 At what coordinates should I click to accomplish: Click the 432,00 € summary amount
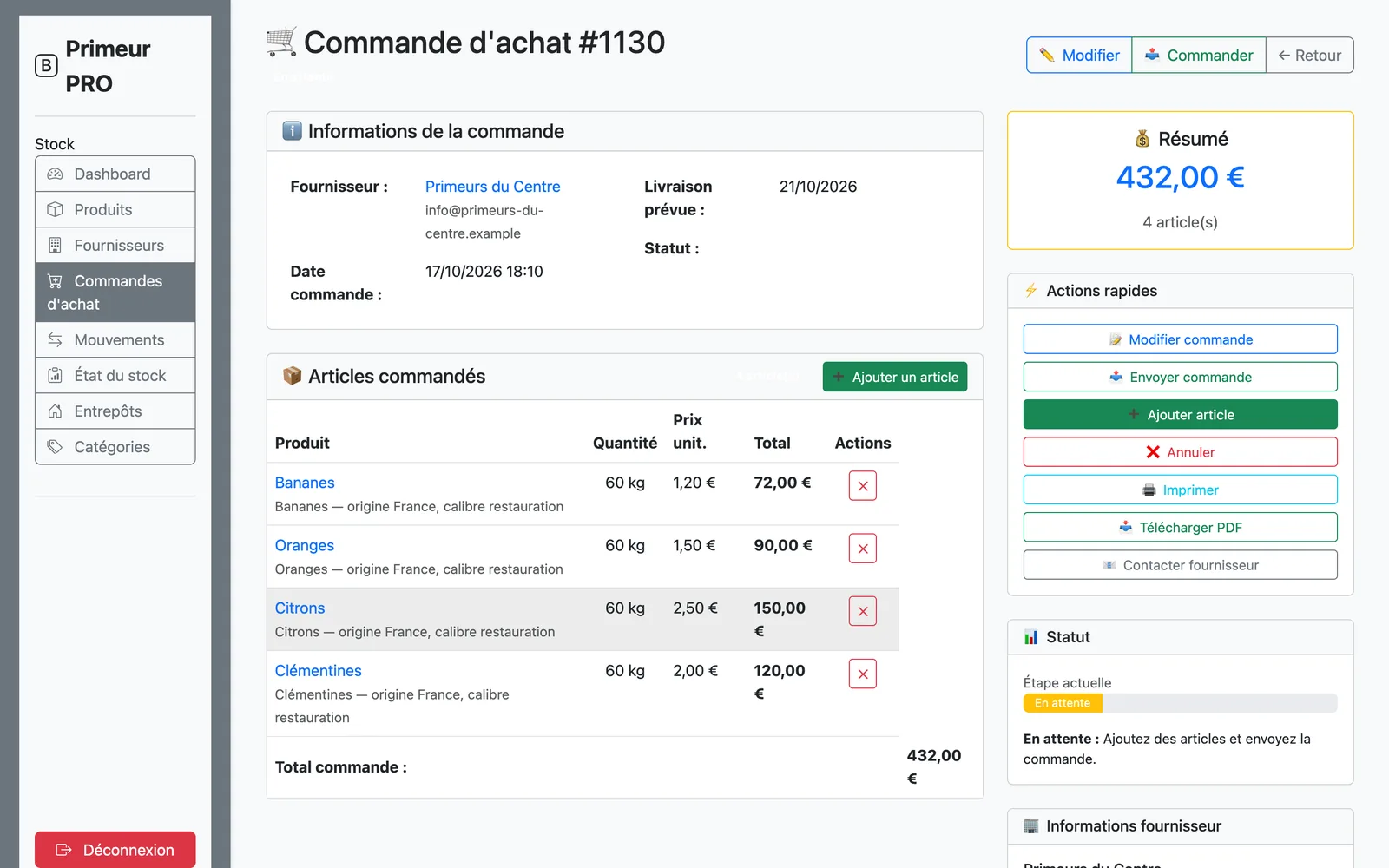click(x=1180, y=177)
